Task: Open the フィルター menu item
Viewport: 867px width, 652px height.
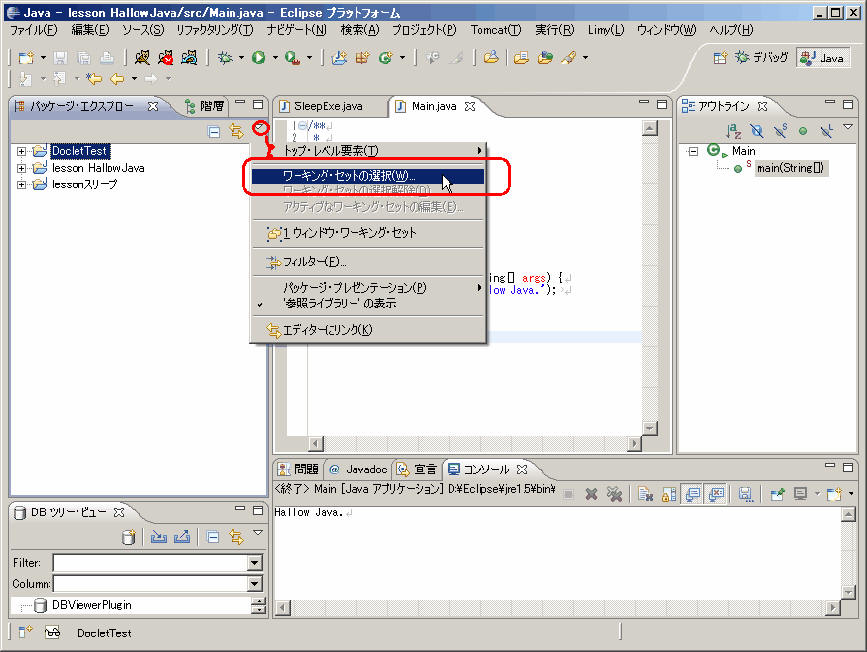Action: [x=314, y=262]
